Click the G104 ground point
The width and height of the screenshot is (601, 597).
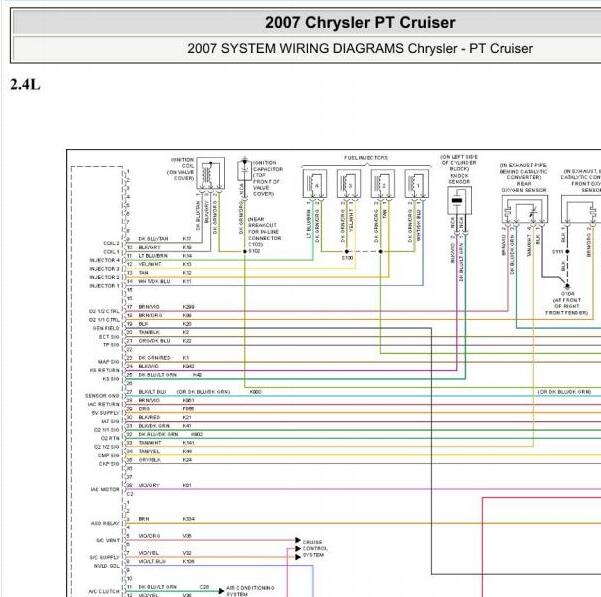pyautogui.click(x=567, y=286)
